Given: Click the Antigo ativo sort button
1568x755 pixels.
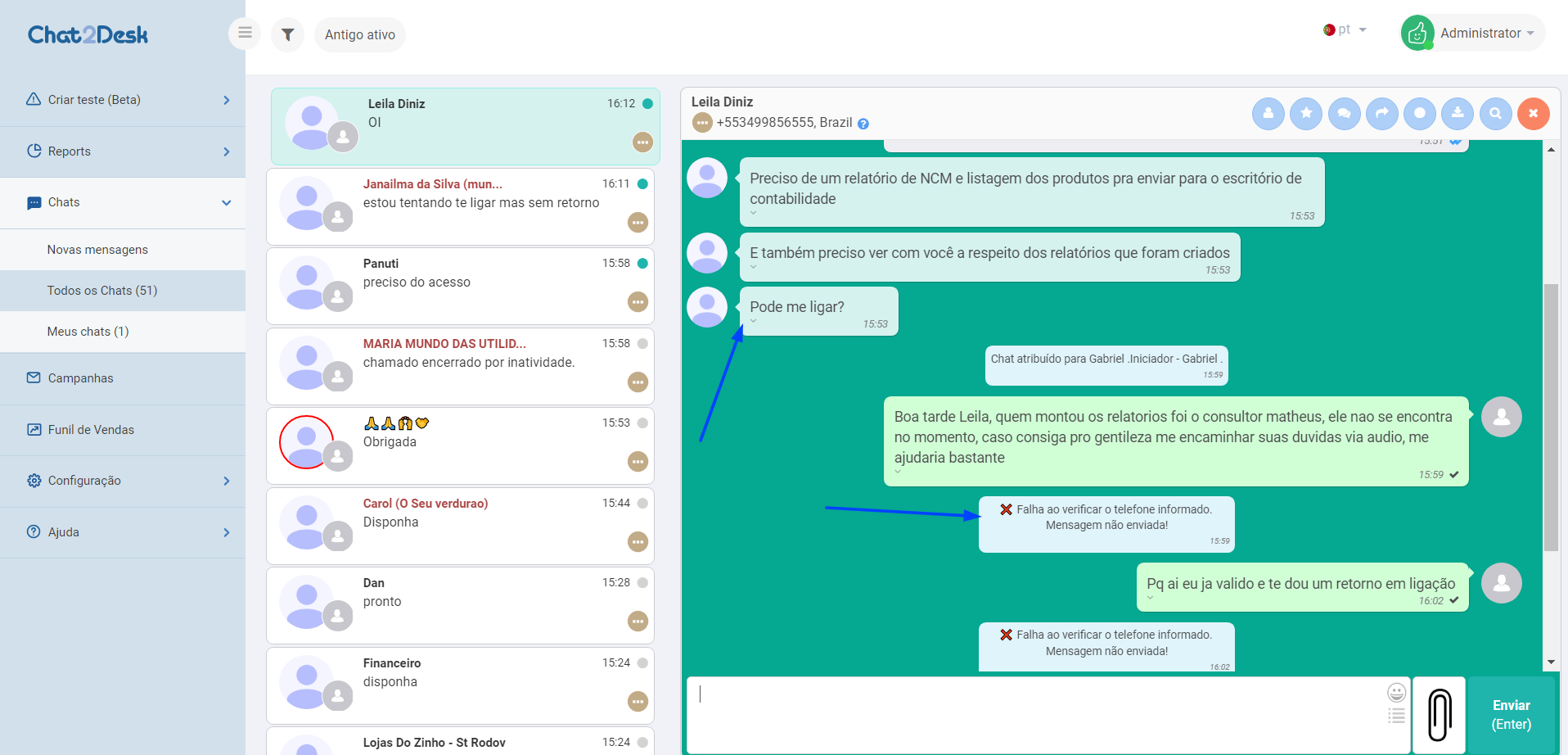Looking at the screenshot, I should click(x=360, y=34).
